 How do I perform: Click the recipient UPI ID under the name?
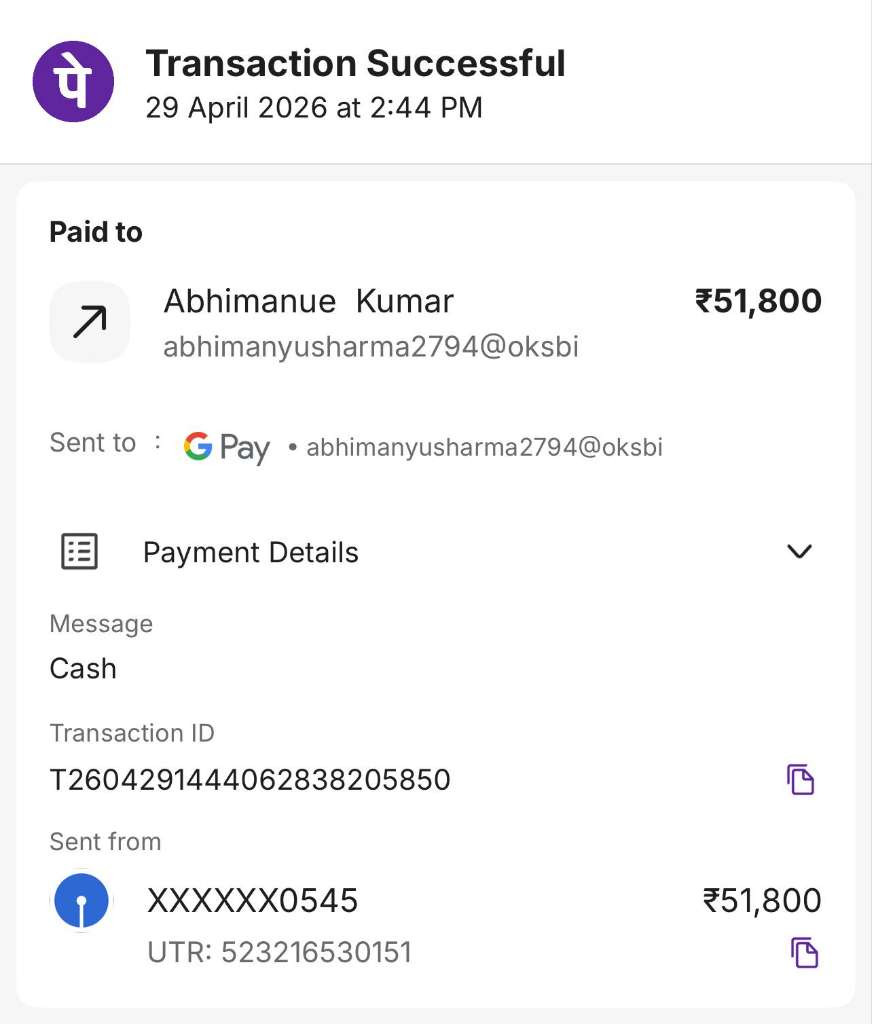370,347
